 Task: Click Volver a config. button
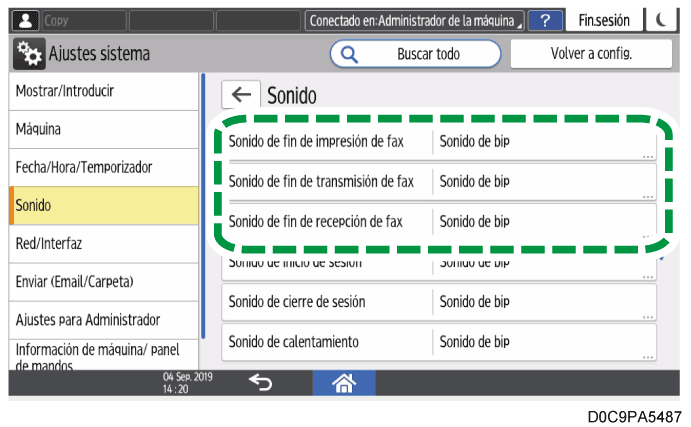(591, 54)
